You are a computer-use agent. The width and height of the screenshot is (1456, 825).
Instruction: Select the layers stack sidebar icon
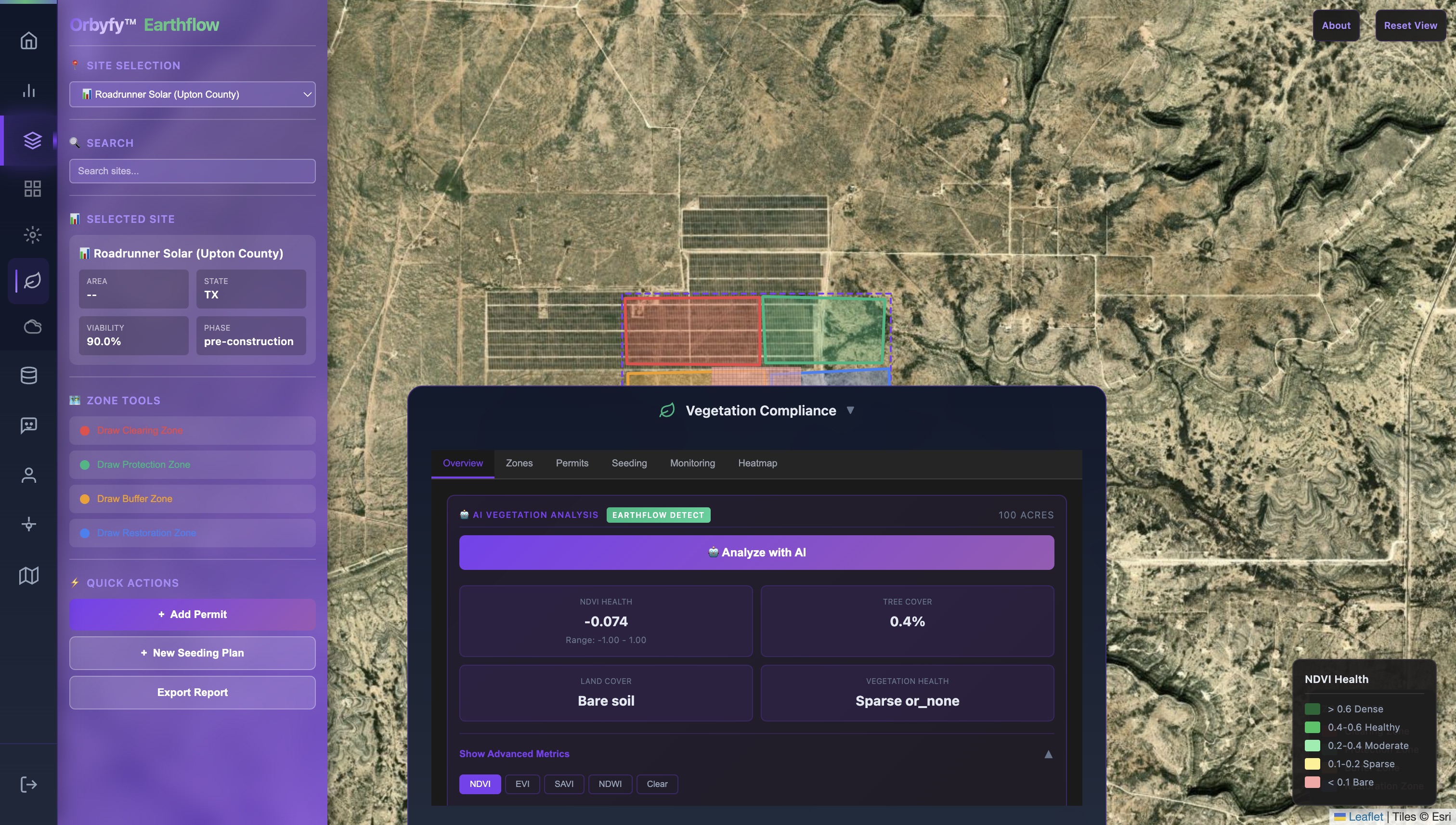pyautogui.click(x=32, y=140)
